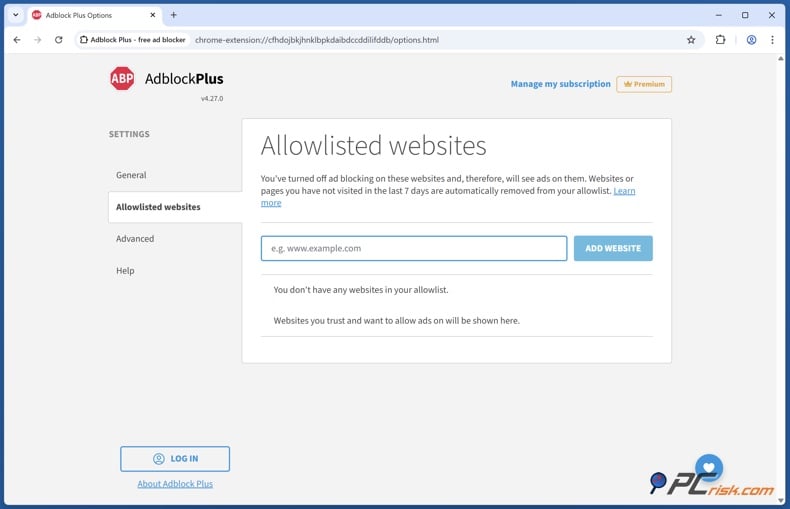
Task: Maximize the browser window
Action: [745, 15]
